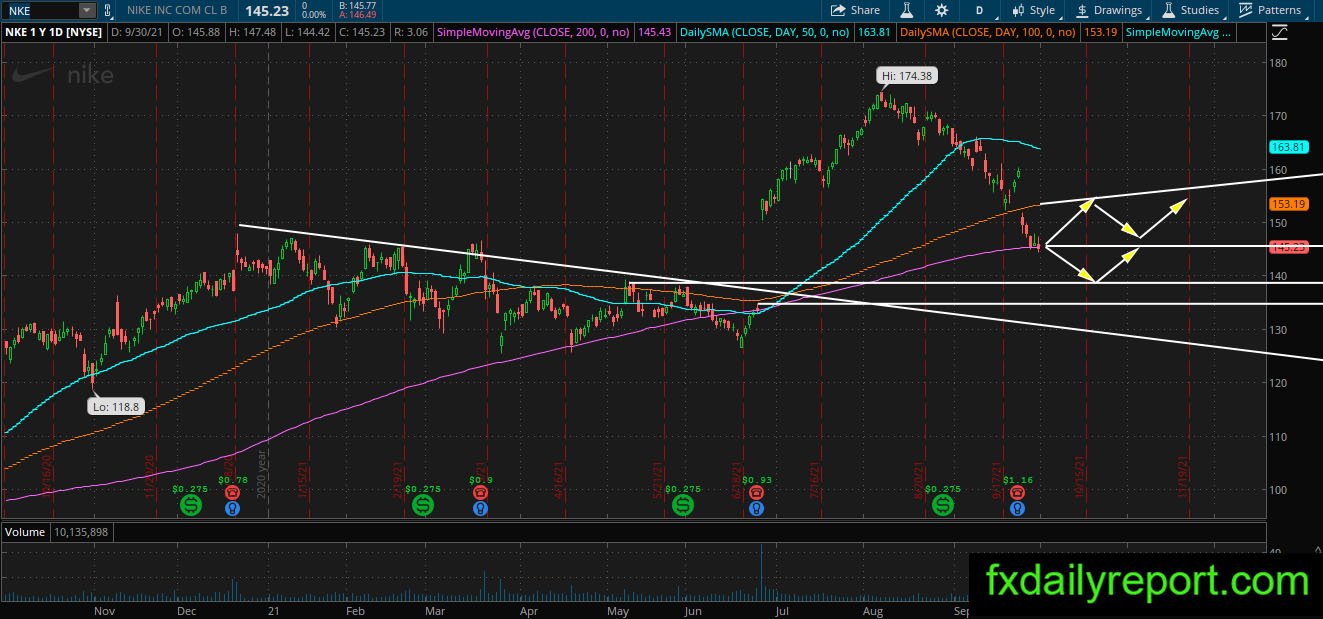Open the D timeframe selector
1323x619 pixels.
[x=979, y=10]
